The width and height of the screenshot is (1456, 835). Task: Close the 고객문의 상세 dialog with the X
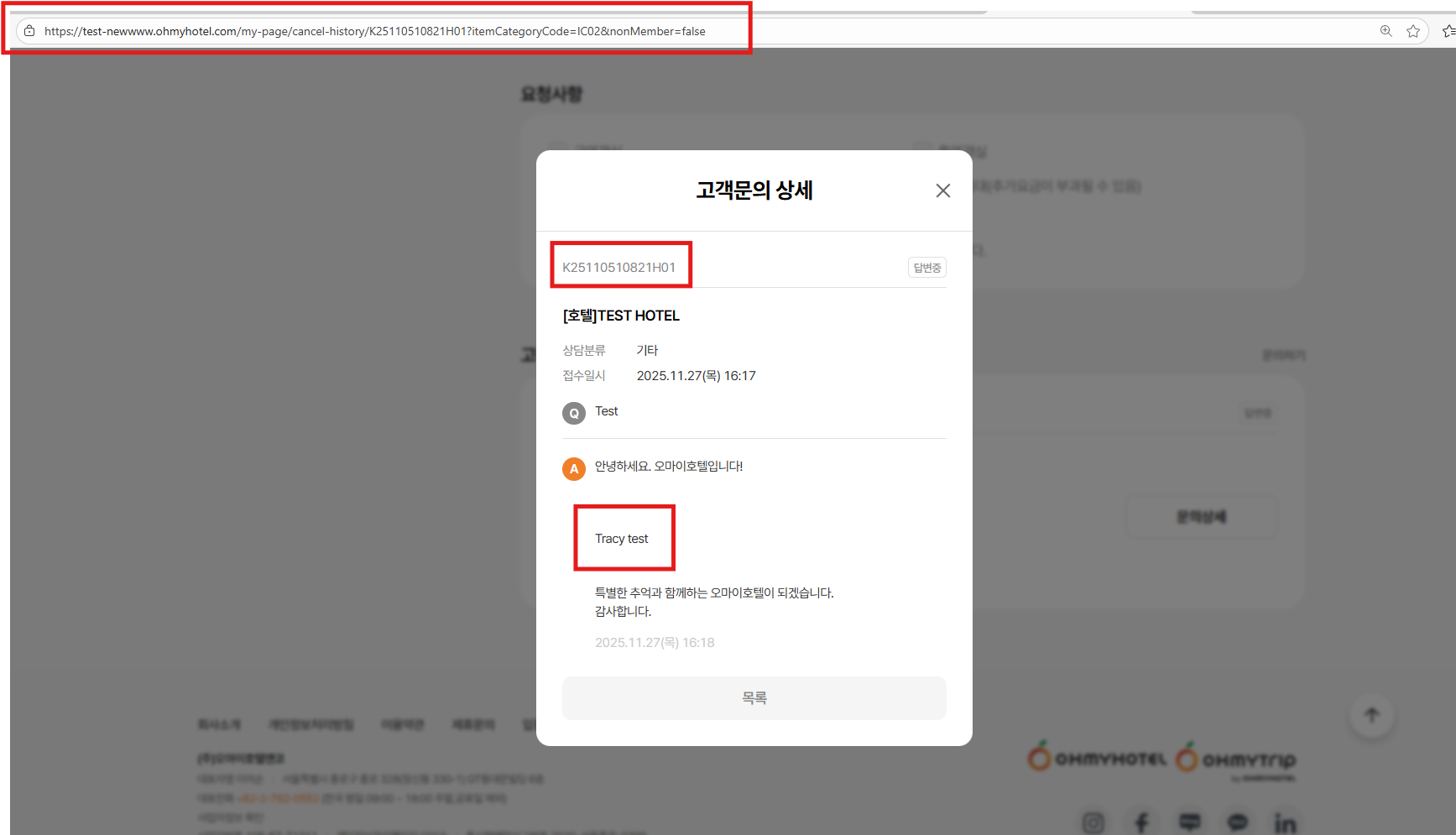point(943,190)
